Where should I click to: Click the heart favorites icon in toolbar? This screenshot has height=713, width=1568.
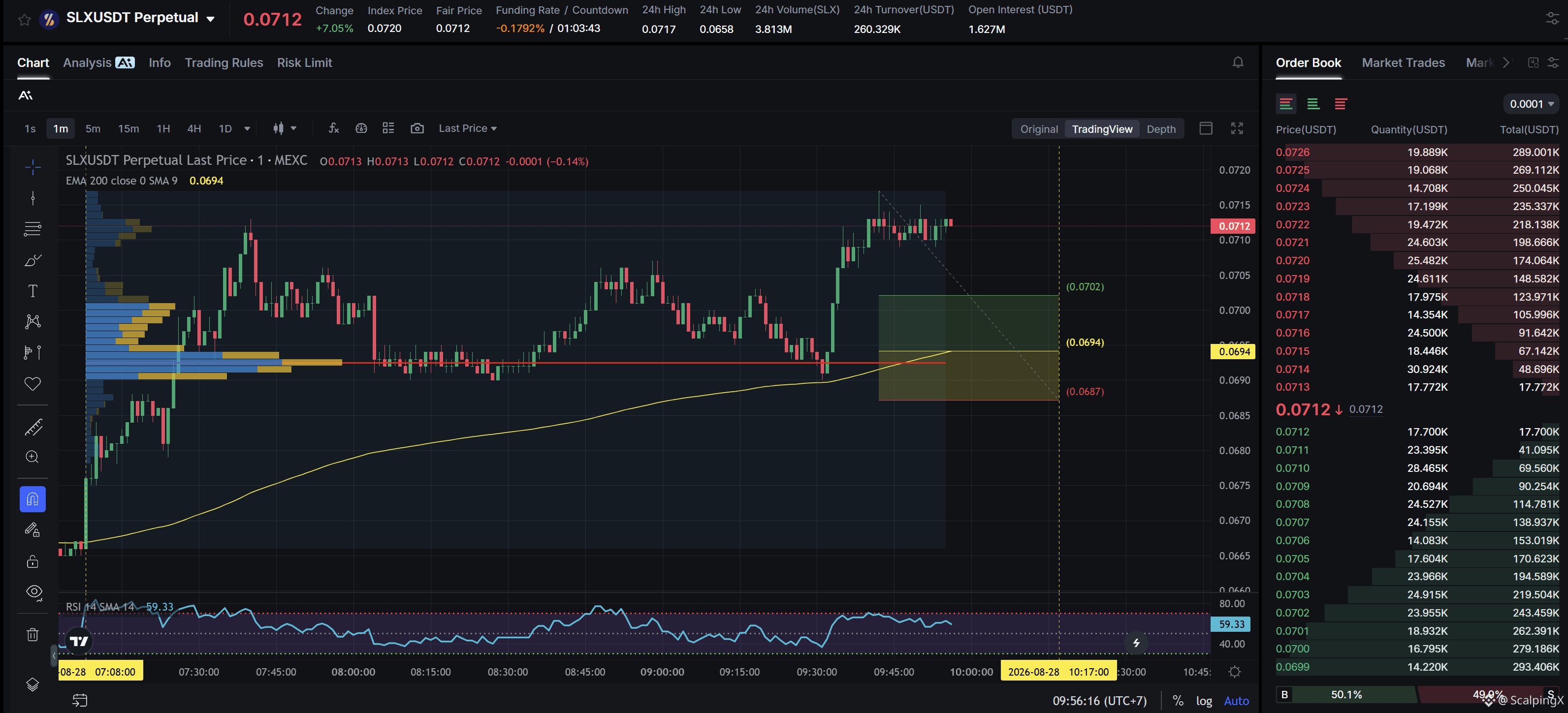(33, 383)
